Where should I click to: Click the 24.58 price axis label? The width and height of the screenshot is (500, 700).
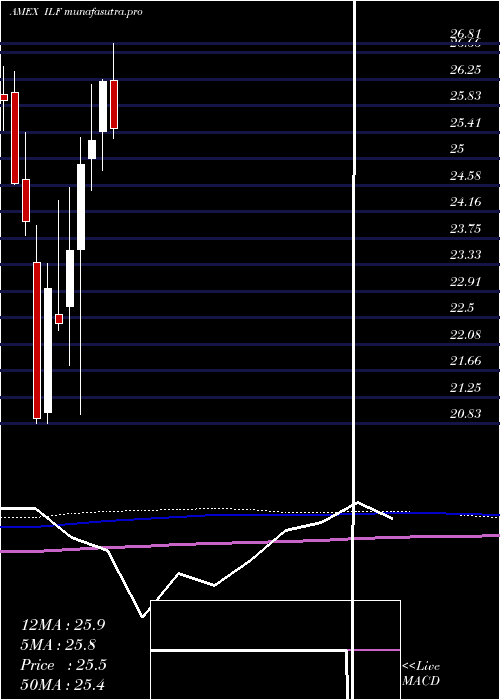coord(465,175)
